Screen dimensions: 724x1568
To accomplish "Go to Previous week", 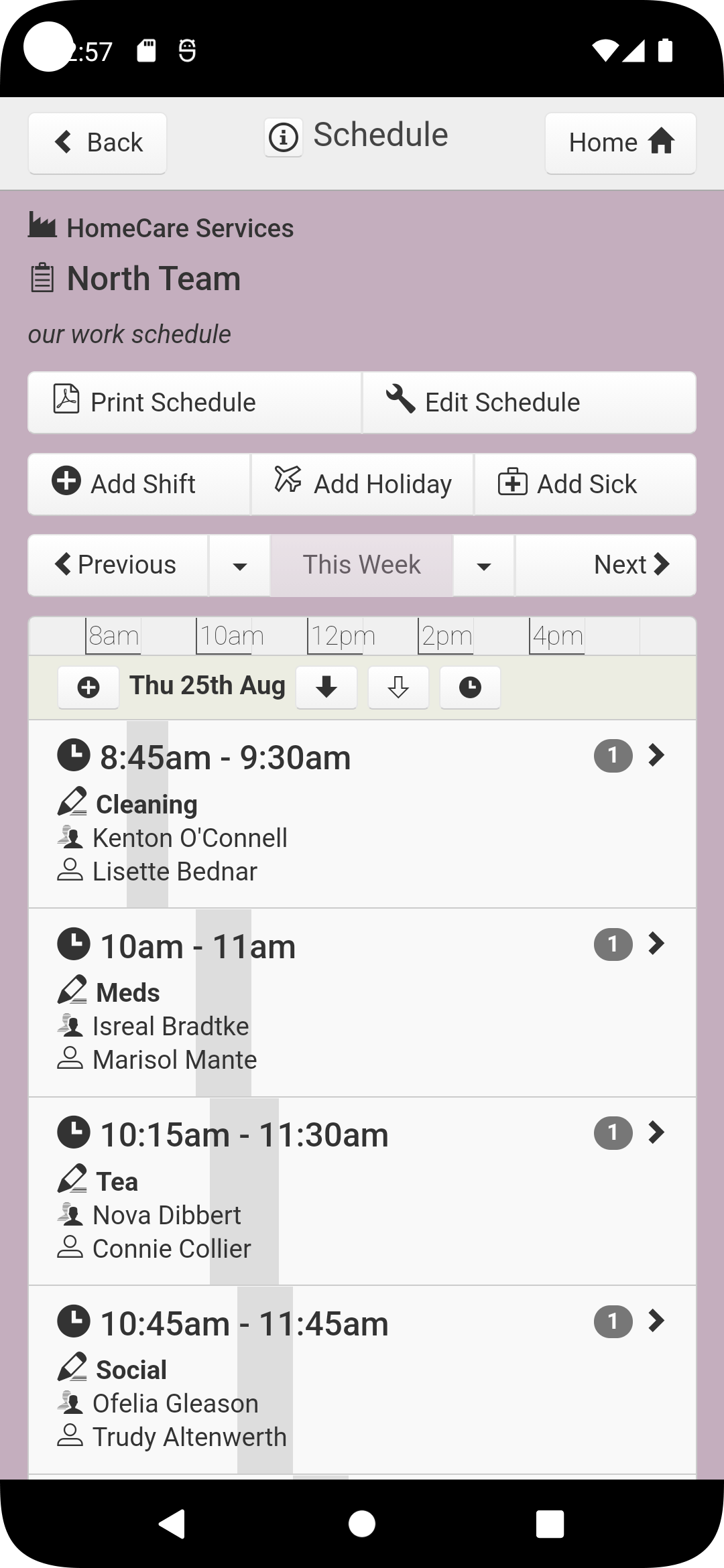I will 118,566.
